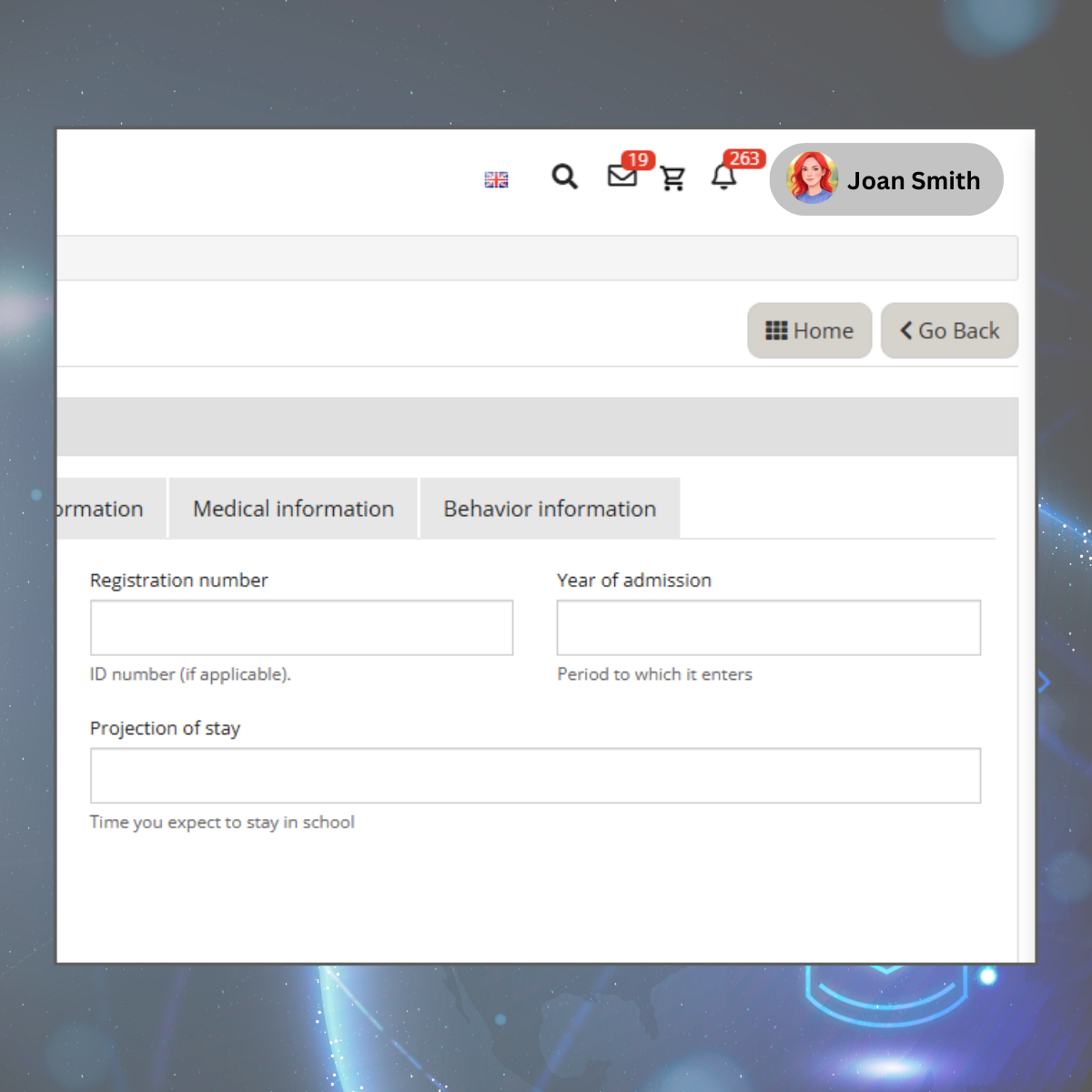Viewport: 1092px width, 1092px height.
Task: Focus the Registration number input field
Action: pyautogui.click(x=301, y=628)
